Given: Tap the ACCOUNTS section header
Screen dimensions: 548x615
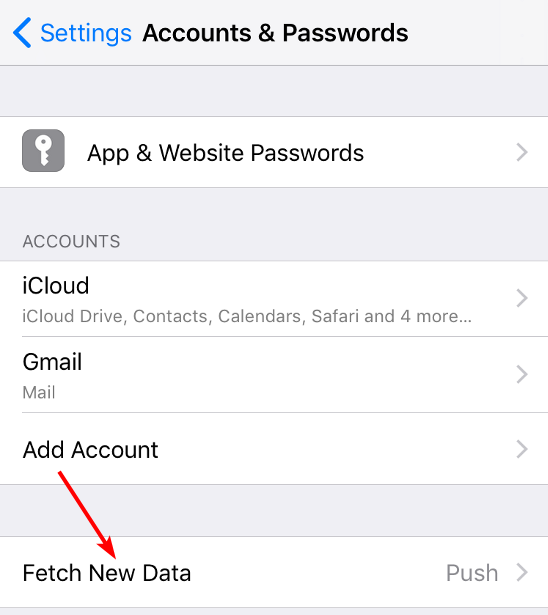Looking at the screenshot, I should (x=71, y=241).
